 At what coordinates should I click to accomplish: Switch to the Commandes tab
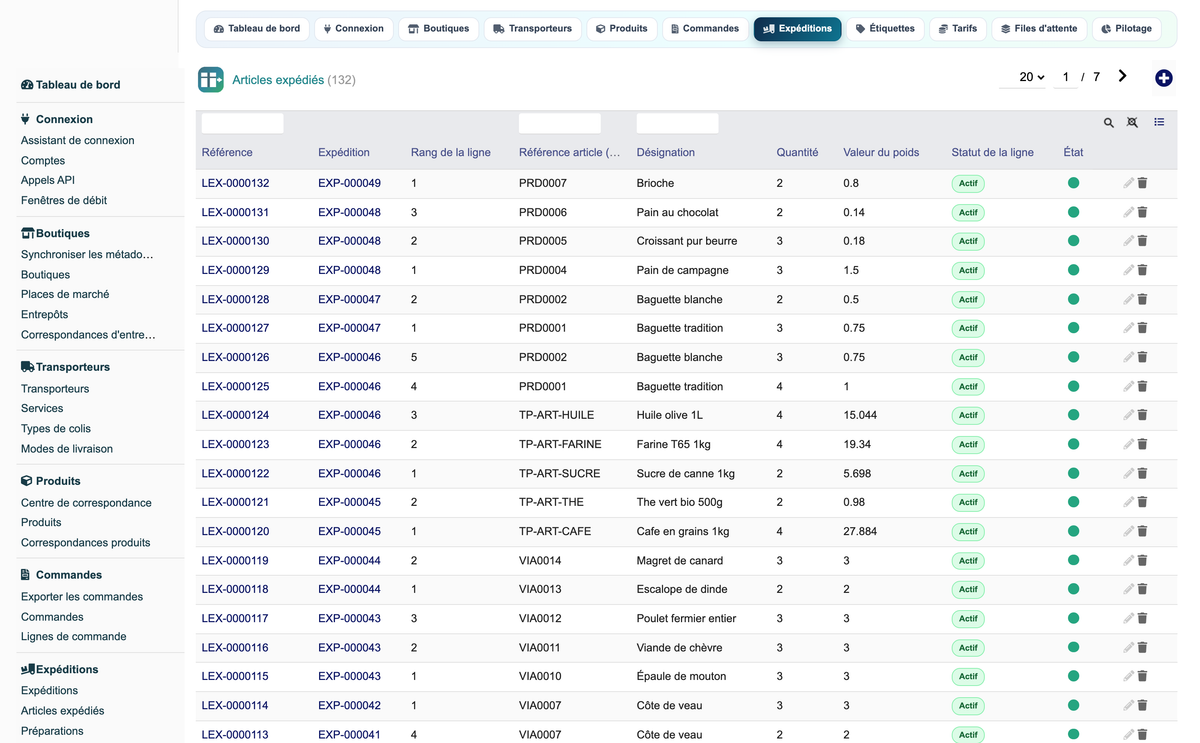coord(705,29)
